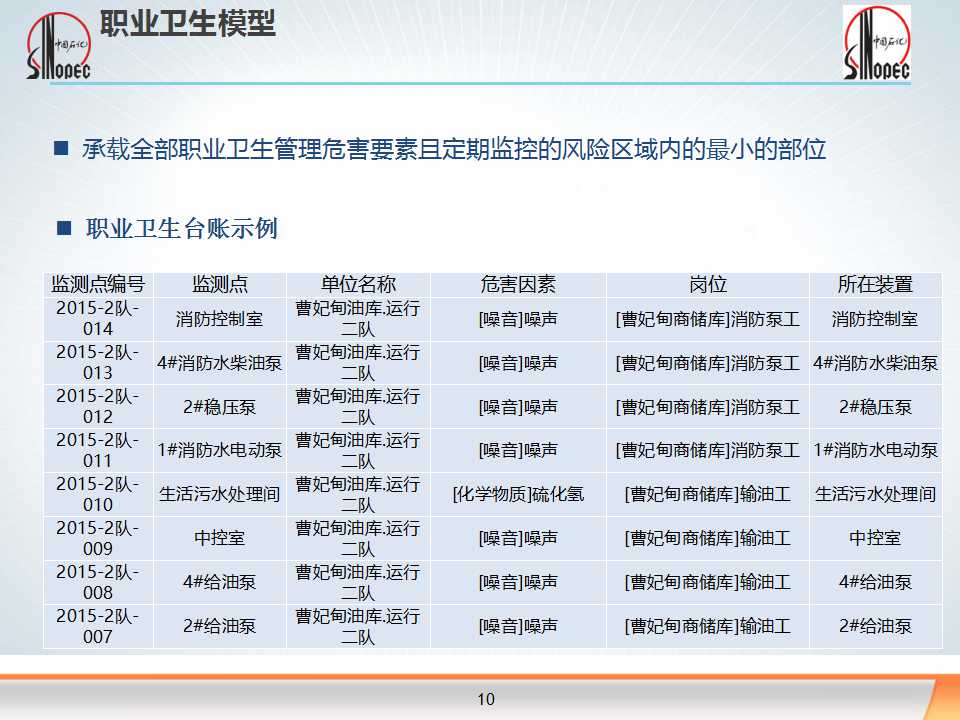Click 1#消防水电动泵 in the 所在装置 column
960x720 pixels.
pyautogui.click(x=876, y=451)
